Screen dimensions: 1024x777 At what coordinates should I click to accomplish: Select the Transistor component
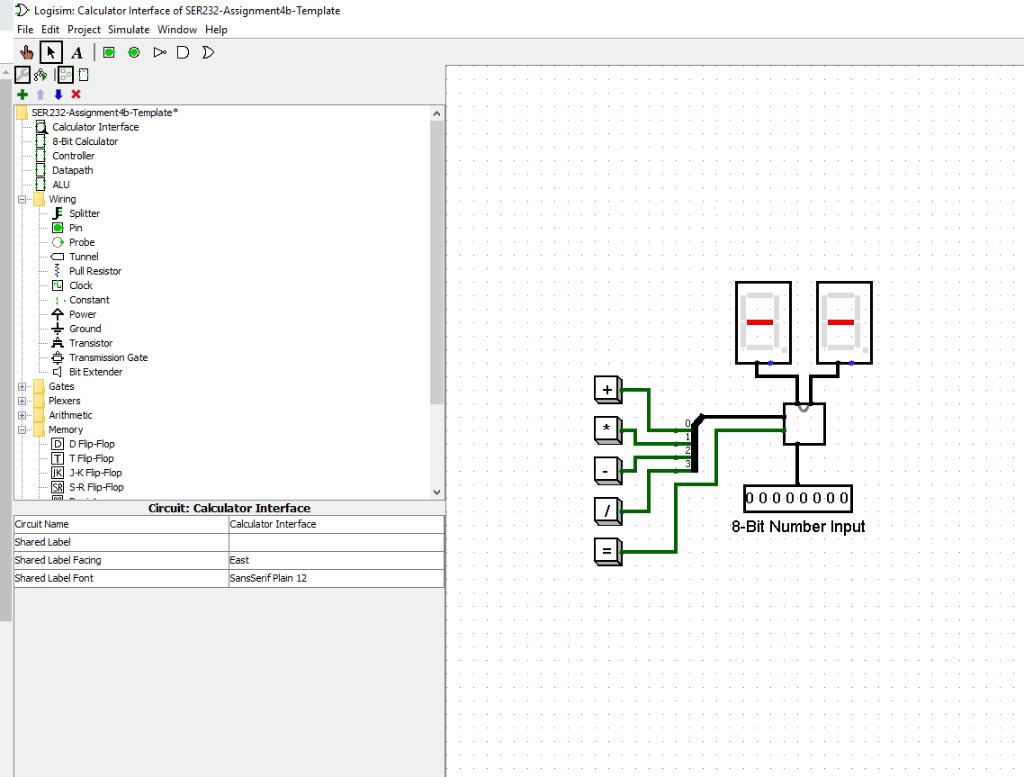90,343
